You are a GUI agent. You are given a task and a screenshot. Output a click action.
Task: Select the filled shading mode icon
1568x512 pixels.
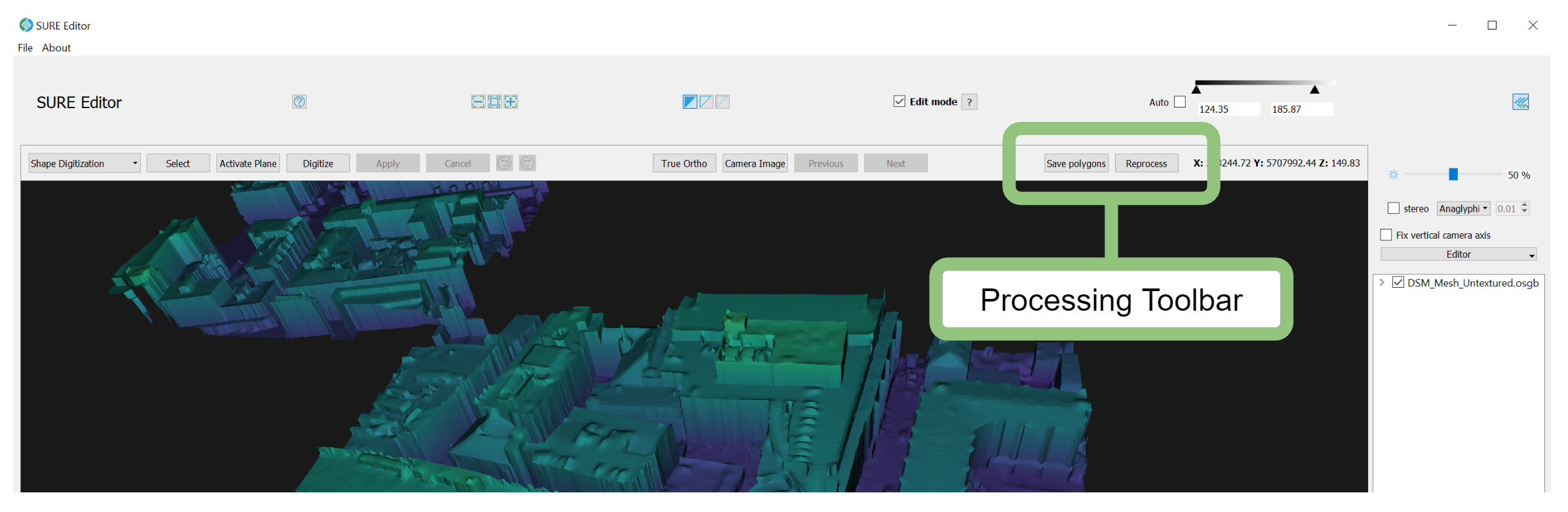click(x=690, y=102)
